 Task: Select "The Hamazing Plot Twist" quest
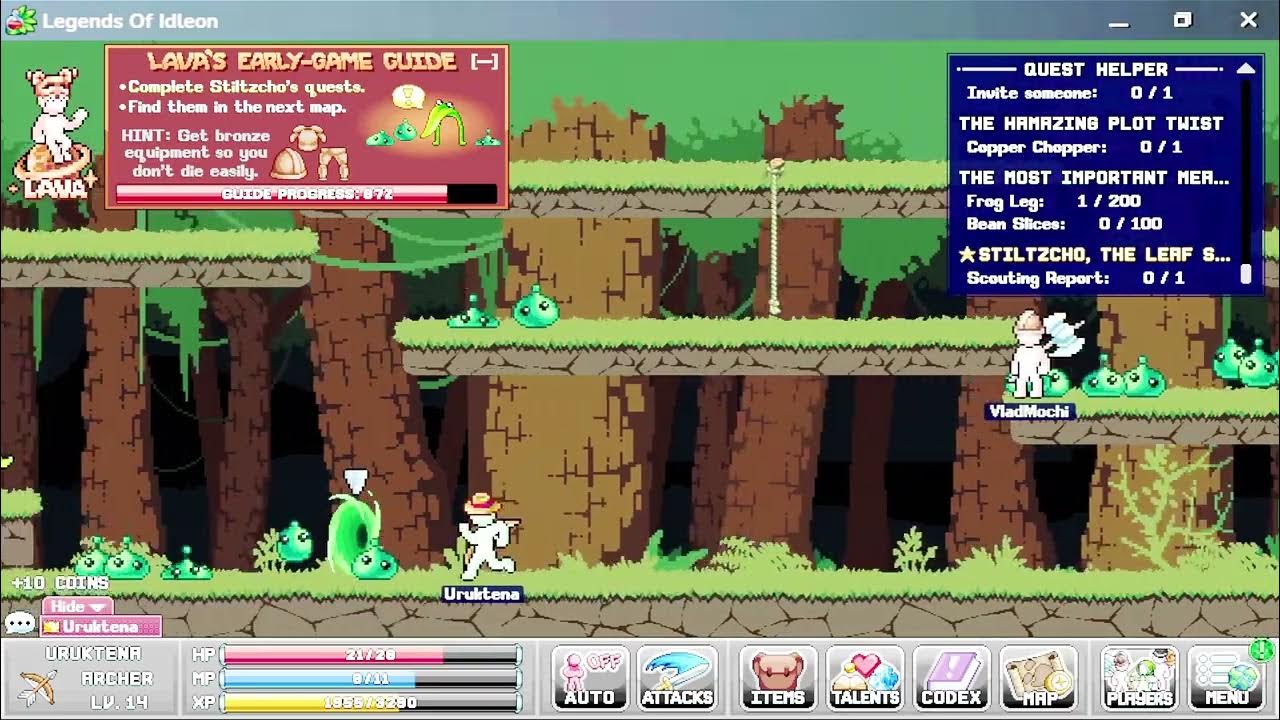(x=1091, y=124)
